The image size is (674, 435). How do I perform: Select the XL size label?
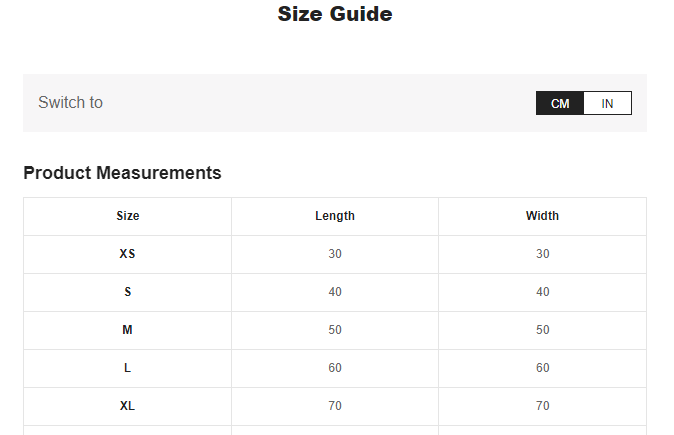click(127, 406)
